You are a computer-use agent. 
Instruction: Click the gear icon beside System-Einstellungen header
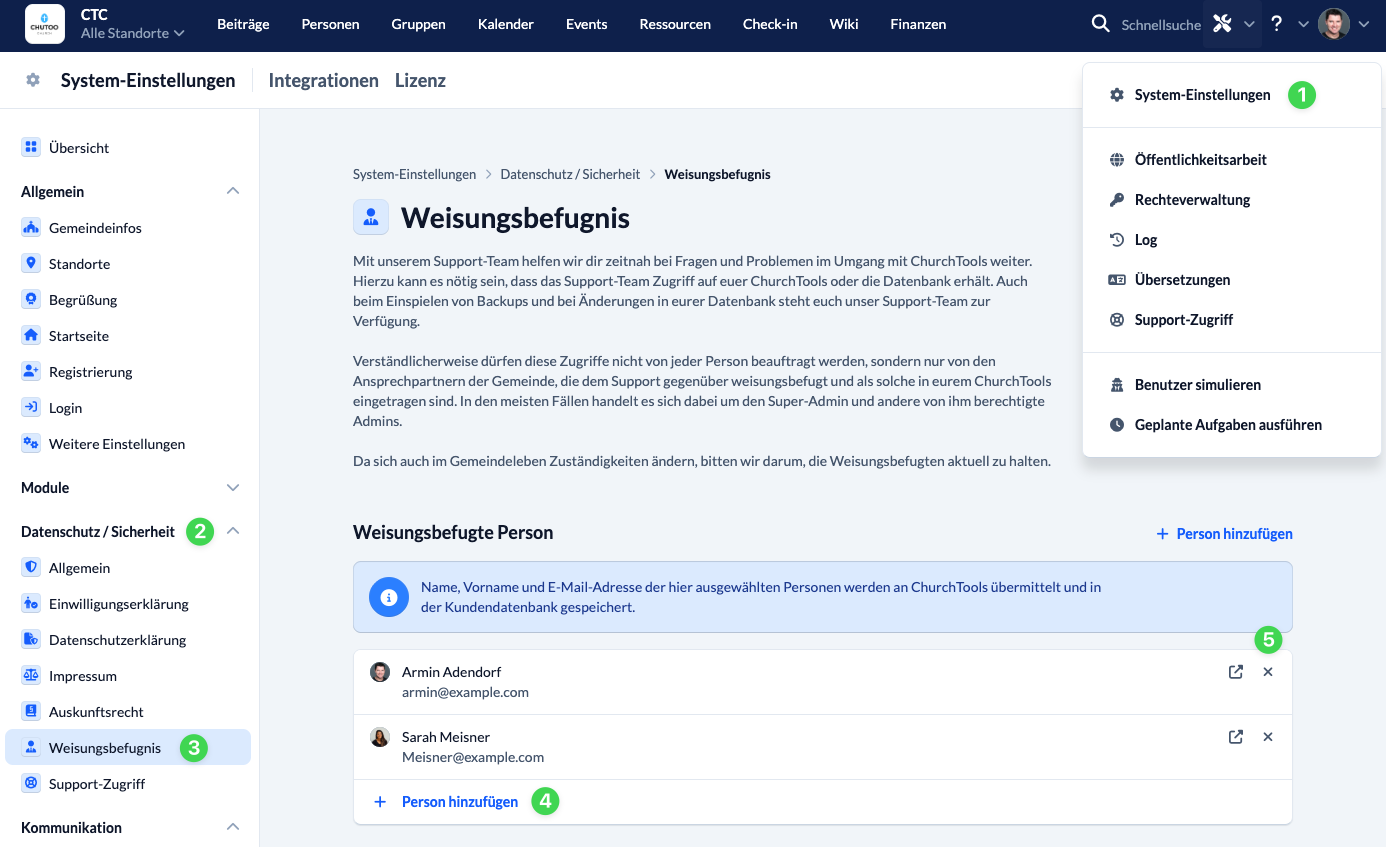[x=32, y=79]
